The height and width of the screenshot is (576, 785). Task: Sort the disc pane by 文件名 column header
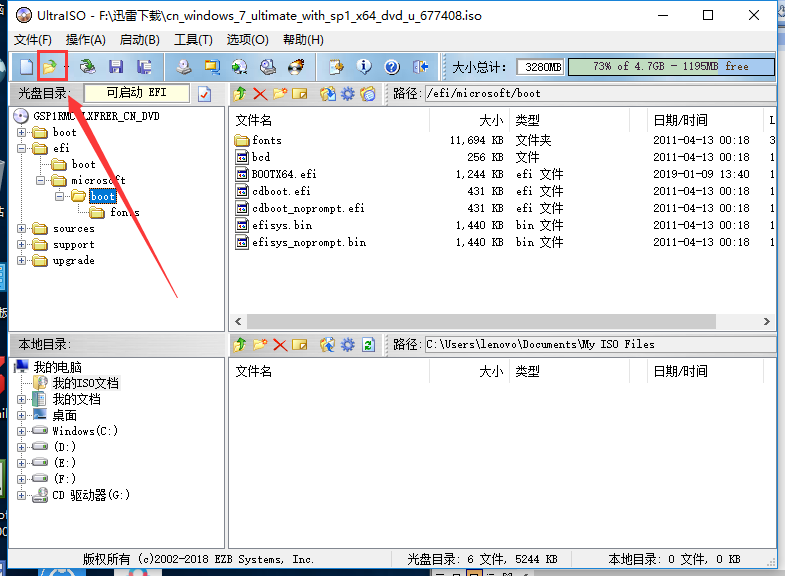click(329, 120)
